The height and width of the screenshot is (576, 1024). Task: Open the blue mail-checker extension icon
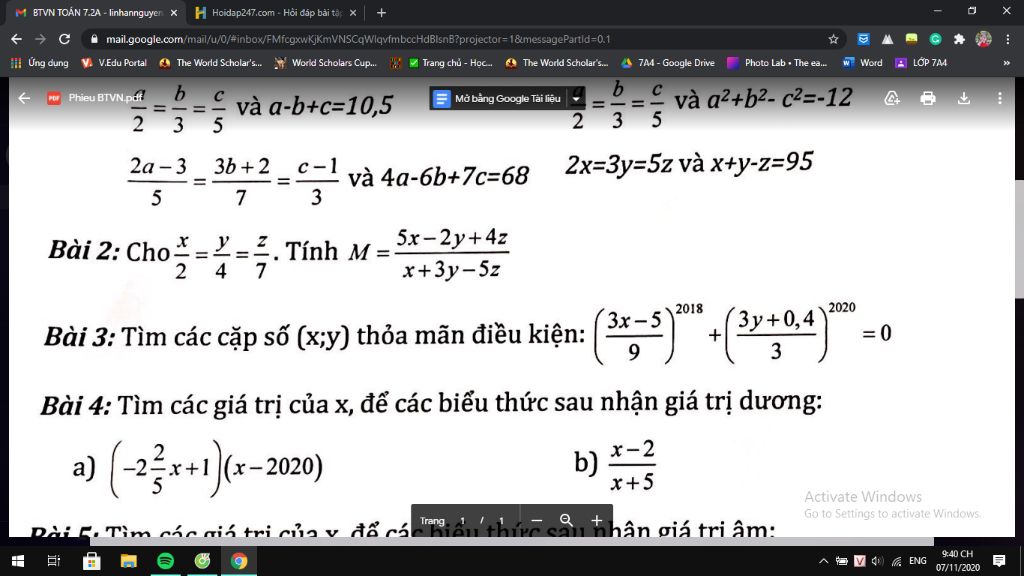863,39
